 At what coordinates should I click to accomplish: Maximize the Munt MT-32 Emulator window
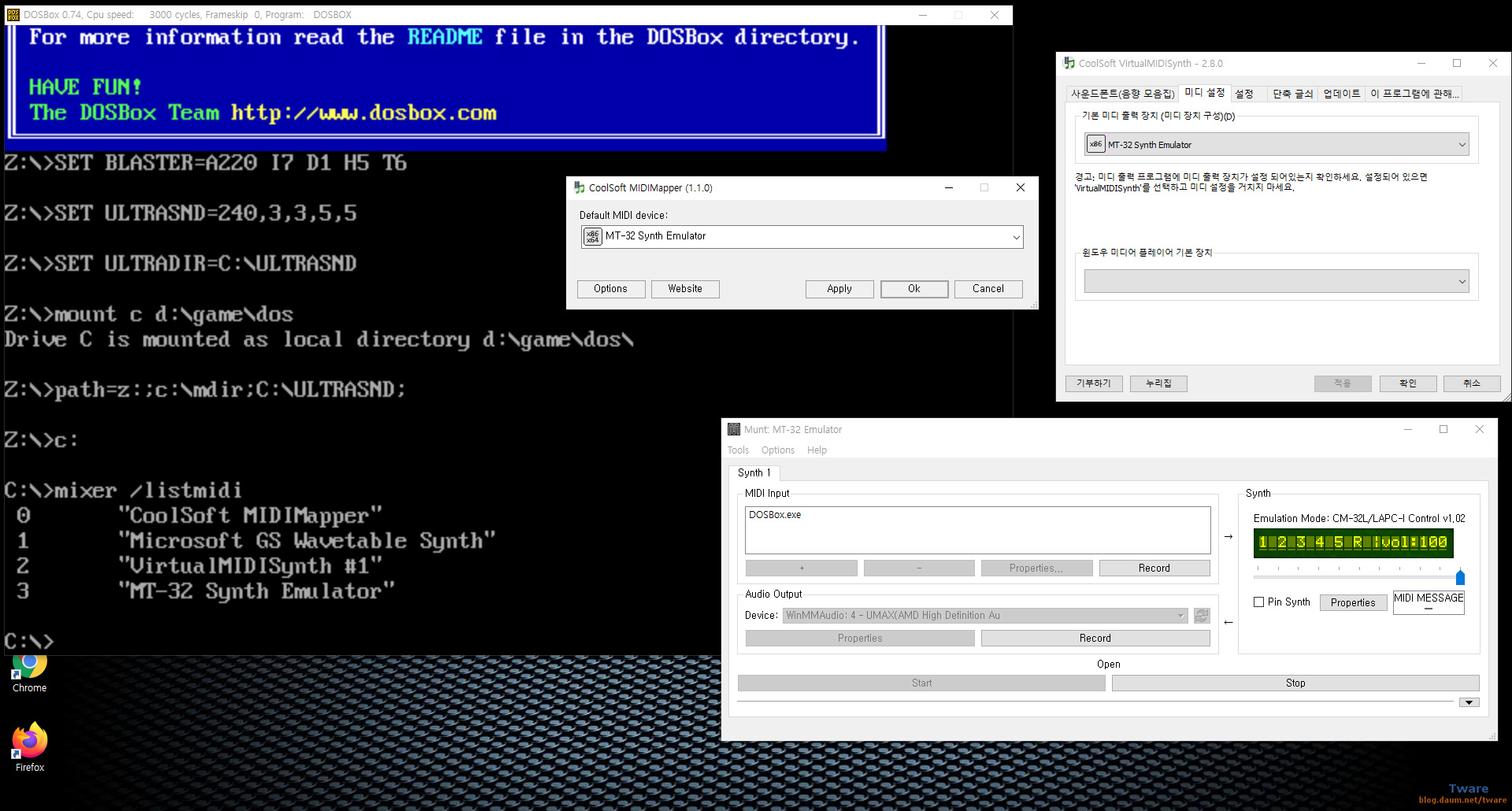(1443, 429)
